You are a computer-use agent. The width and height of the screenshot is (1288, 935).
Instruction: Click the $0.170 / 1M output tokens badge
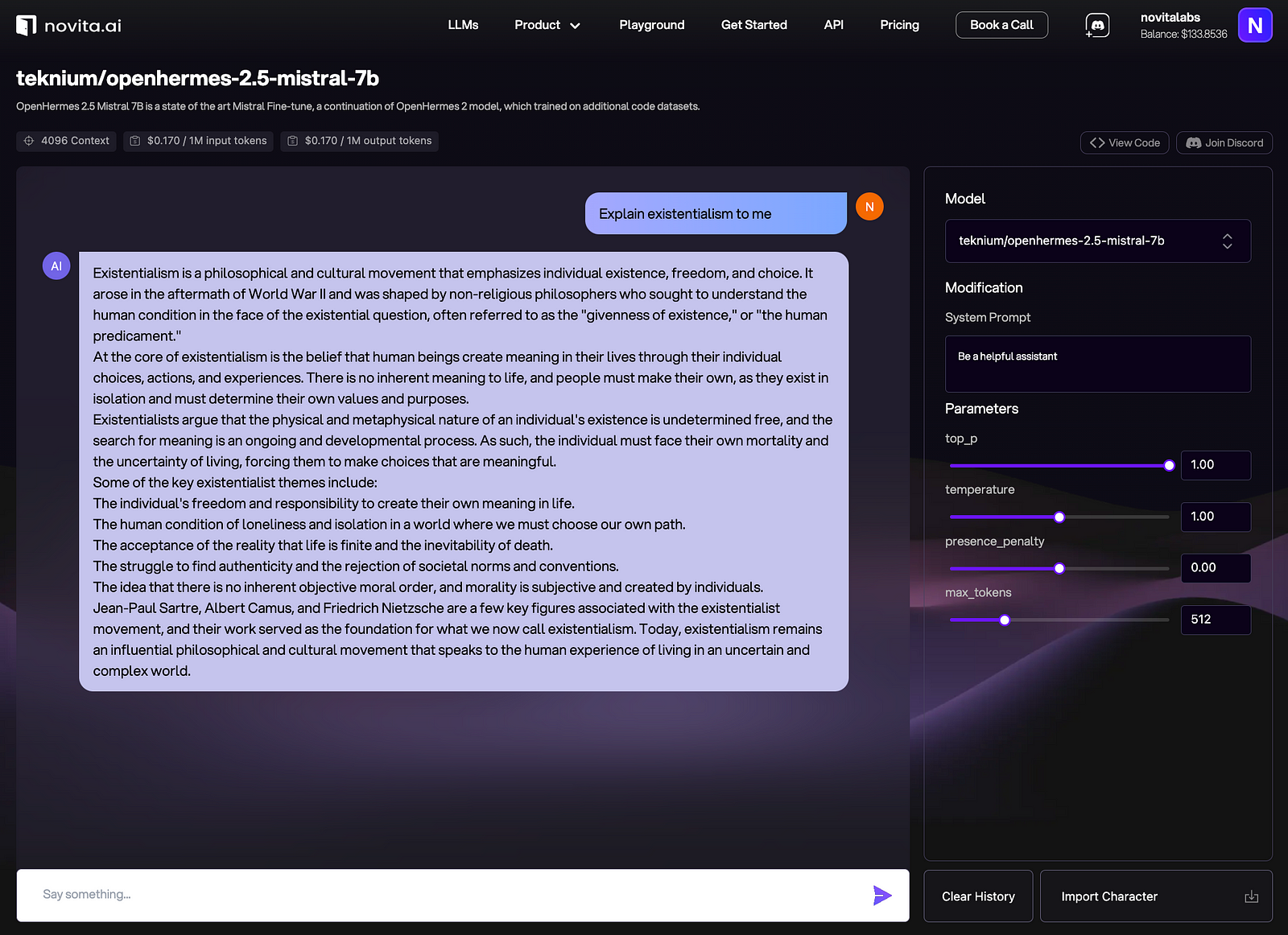tap(359, 141)
